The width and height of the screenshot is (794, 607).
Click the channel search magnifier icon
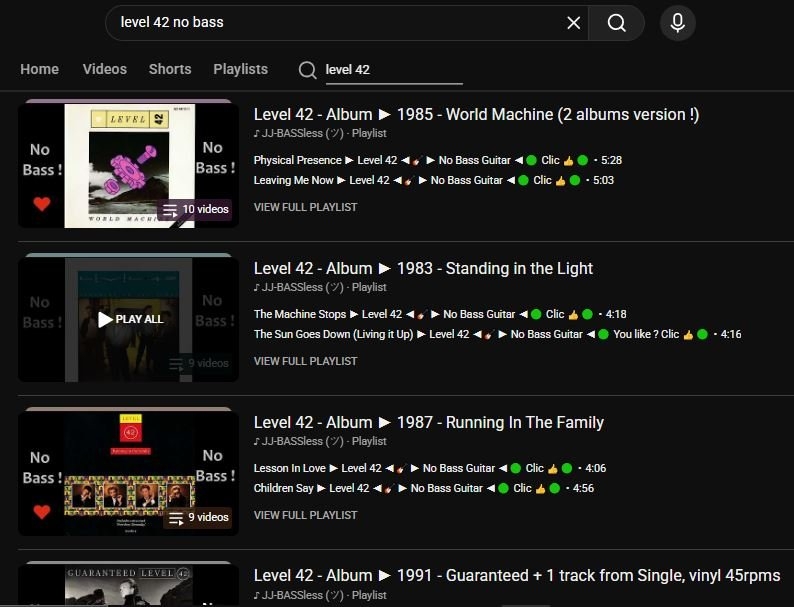(x=307, y=70)
